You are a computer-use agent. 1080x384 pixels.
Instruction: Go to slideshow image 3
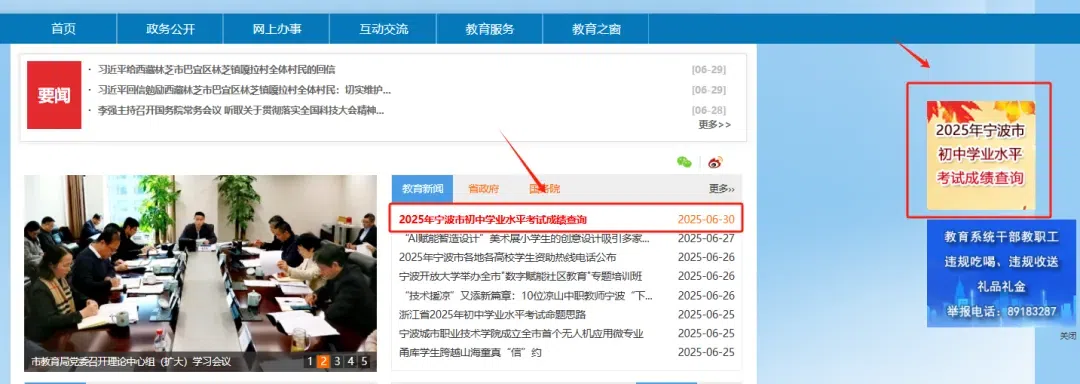point(337,361)
